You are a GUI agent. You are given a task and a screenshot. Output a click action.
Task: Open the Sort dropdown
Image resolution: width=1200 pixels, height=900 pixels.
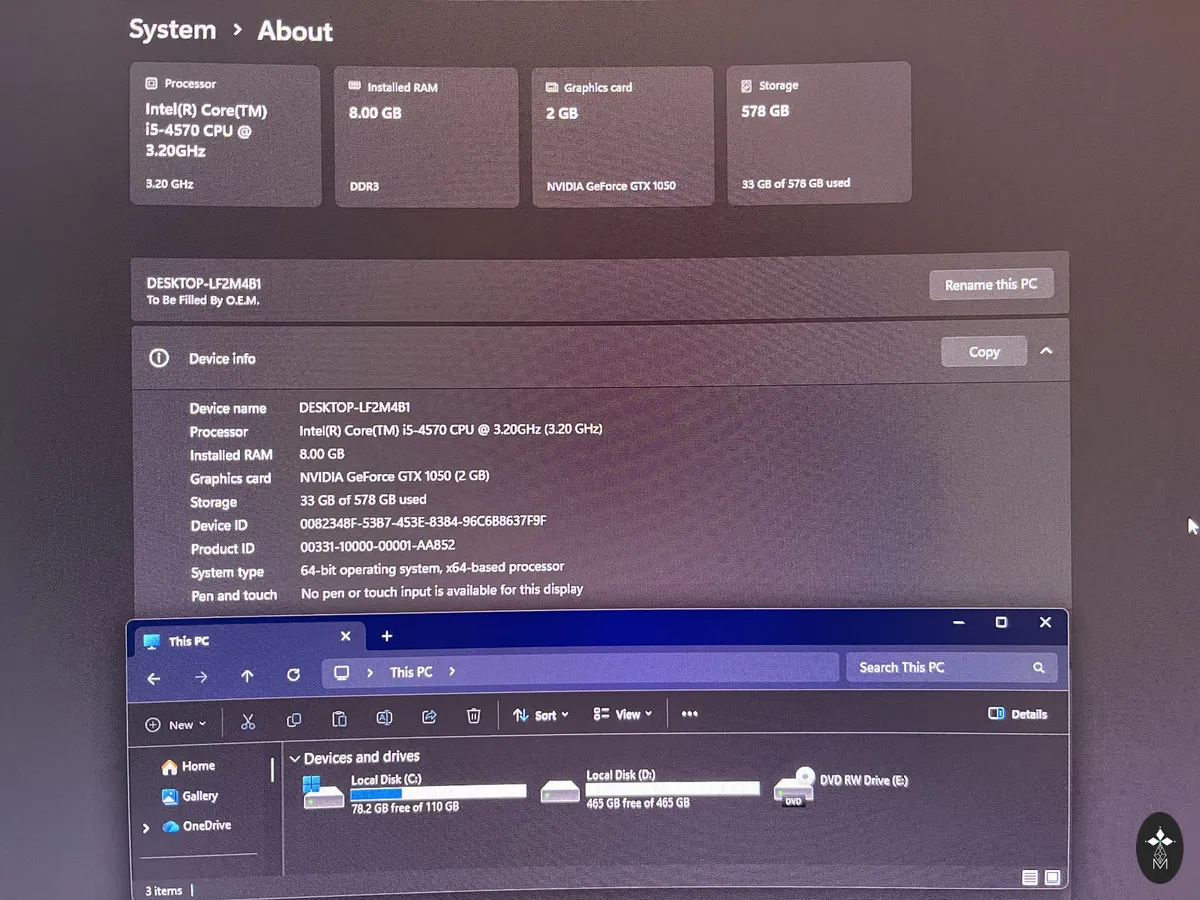pos(540,715)
